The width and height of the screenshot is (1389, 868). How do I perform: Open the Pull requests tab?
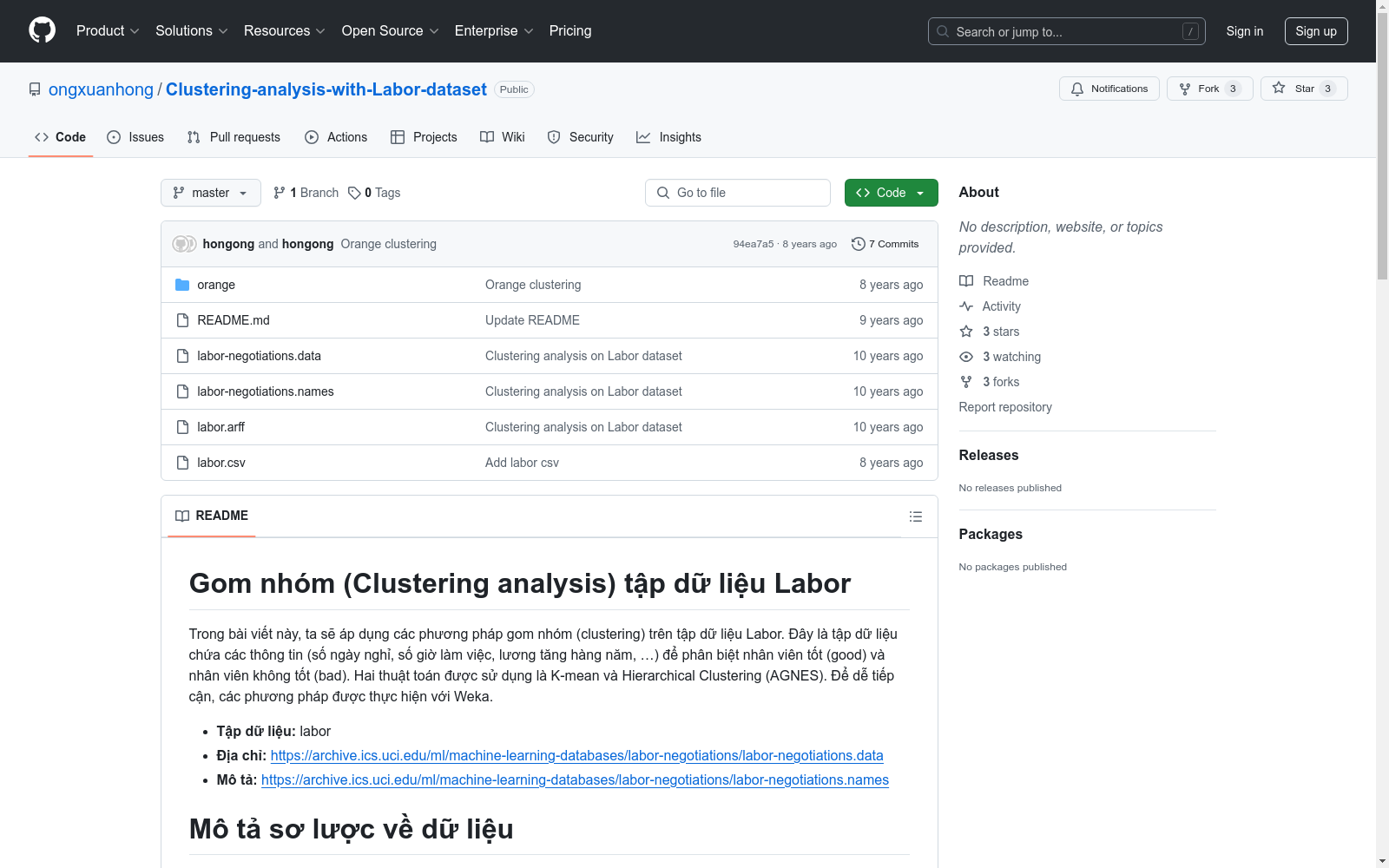(234, 137)
